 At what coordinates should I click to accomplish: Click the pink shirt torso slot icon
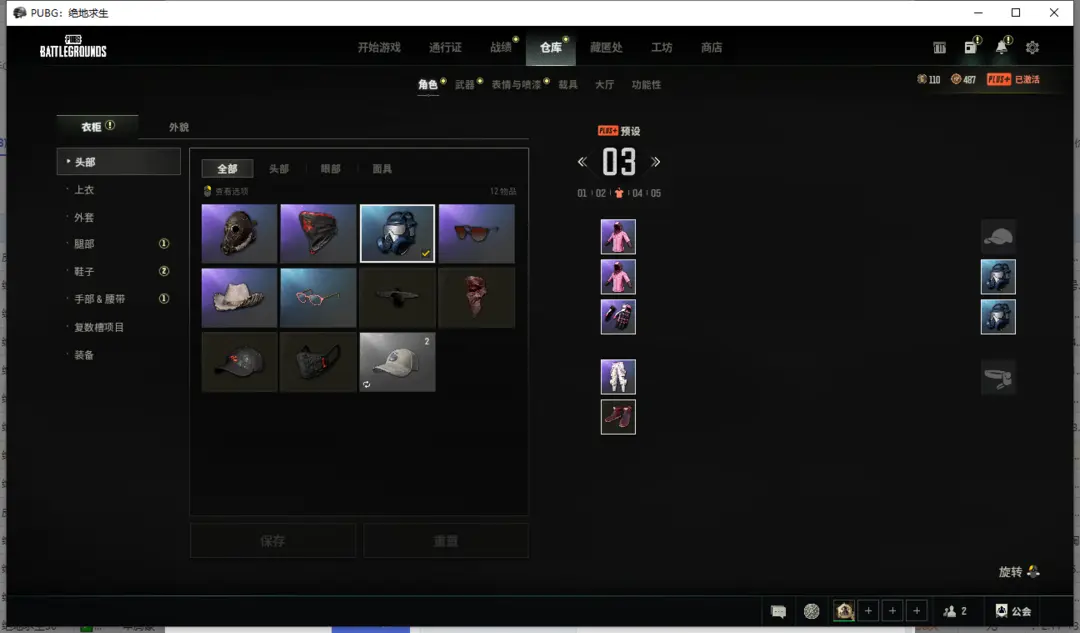click(x=618, y=237)
